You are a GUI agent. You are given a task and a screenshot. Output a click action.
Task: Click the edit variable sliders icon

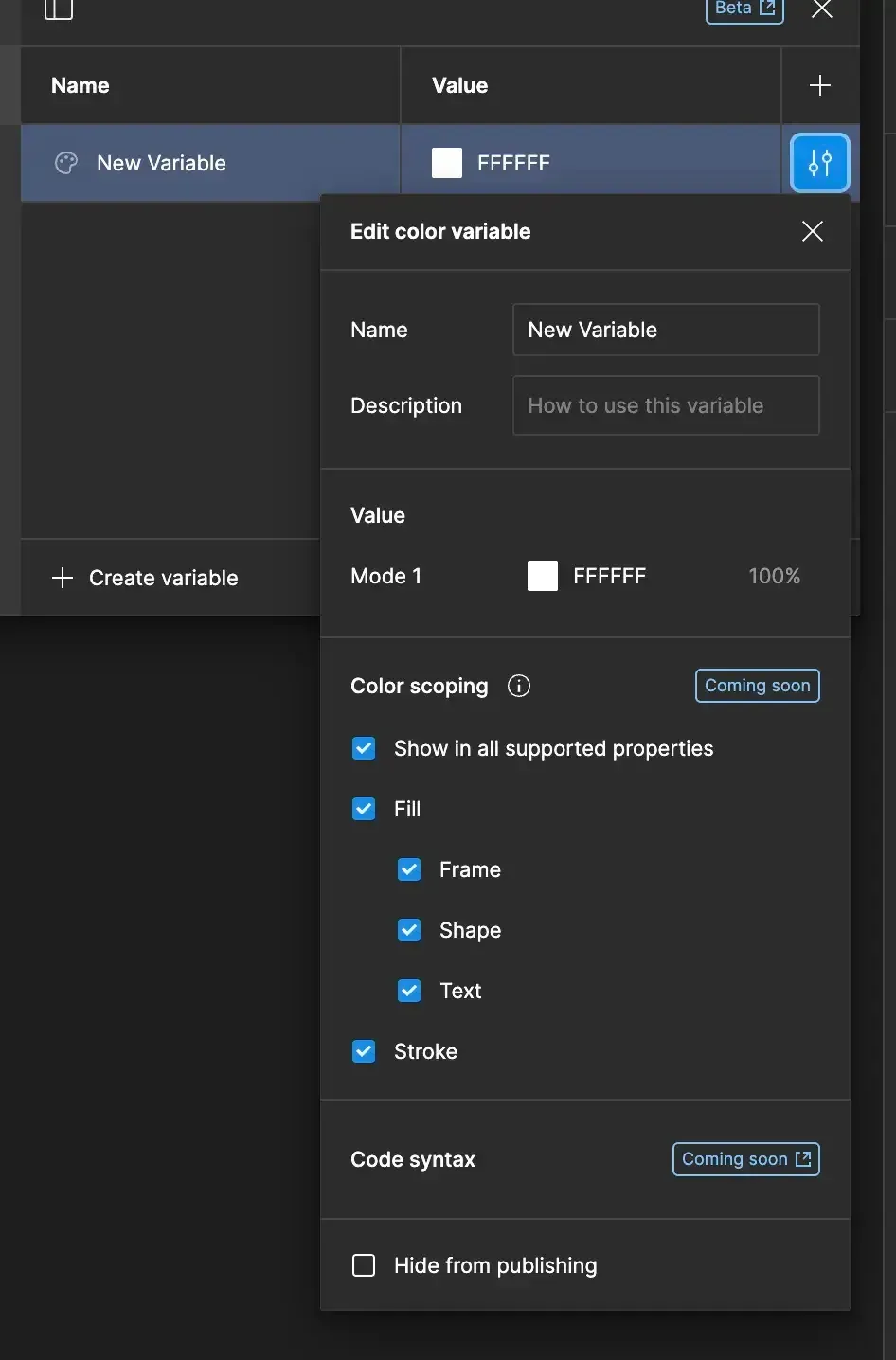click(820, 163)
